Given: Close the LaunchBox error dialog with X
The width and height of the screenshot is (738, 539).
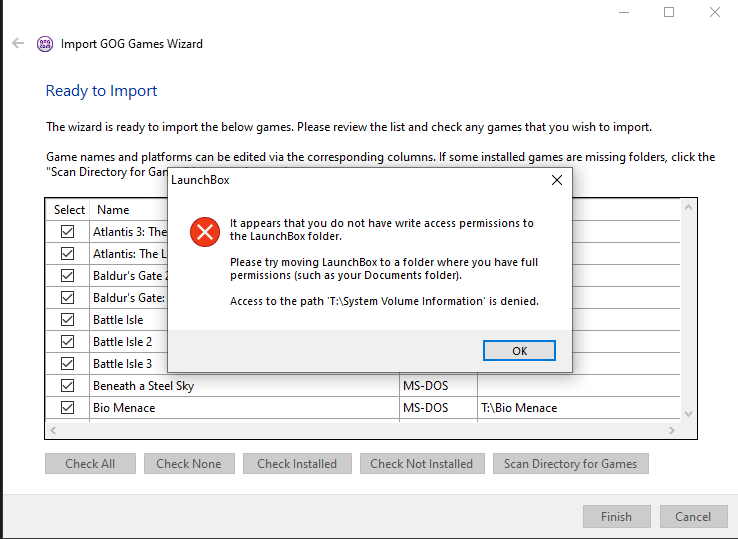Looking at the screenshot, I should point(557,181).
